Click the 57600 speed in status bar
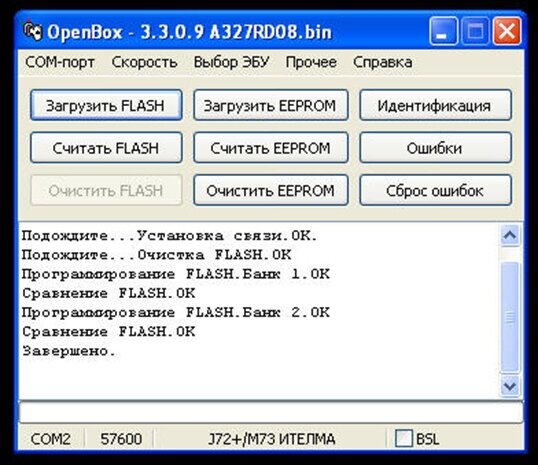Screen dimensions: 538x465 click(121, 439)
